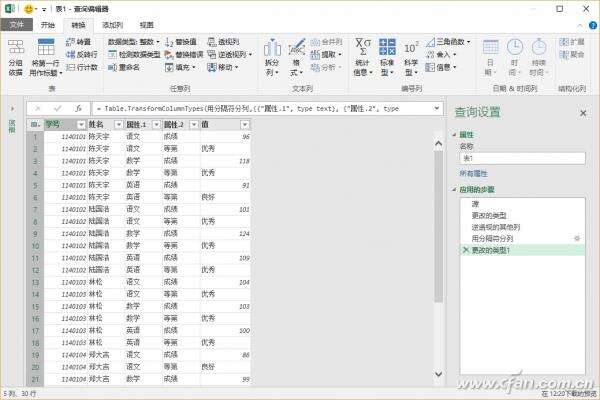This screenshot has height=400, width=600.
Task: Click the 聚合 (Aggregate) button
Action: click(x=572, y=55)
